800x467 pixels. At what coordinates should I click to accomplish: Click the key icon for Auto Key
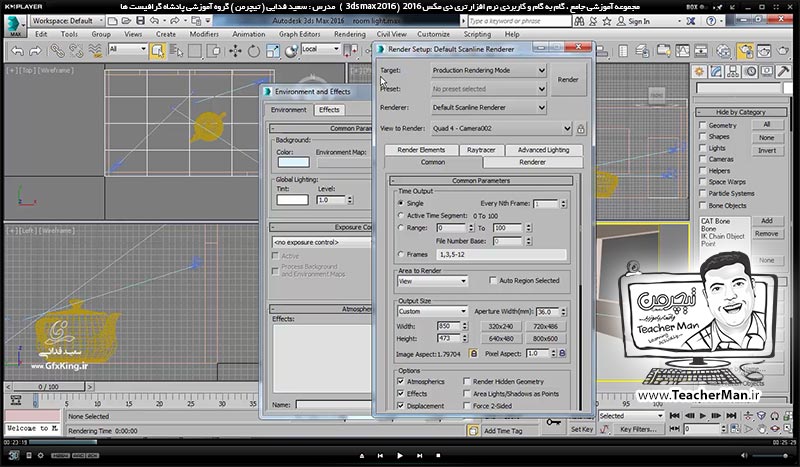pyautogui.click(x=554, y=422)
